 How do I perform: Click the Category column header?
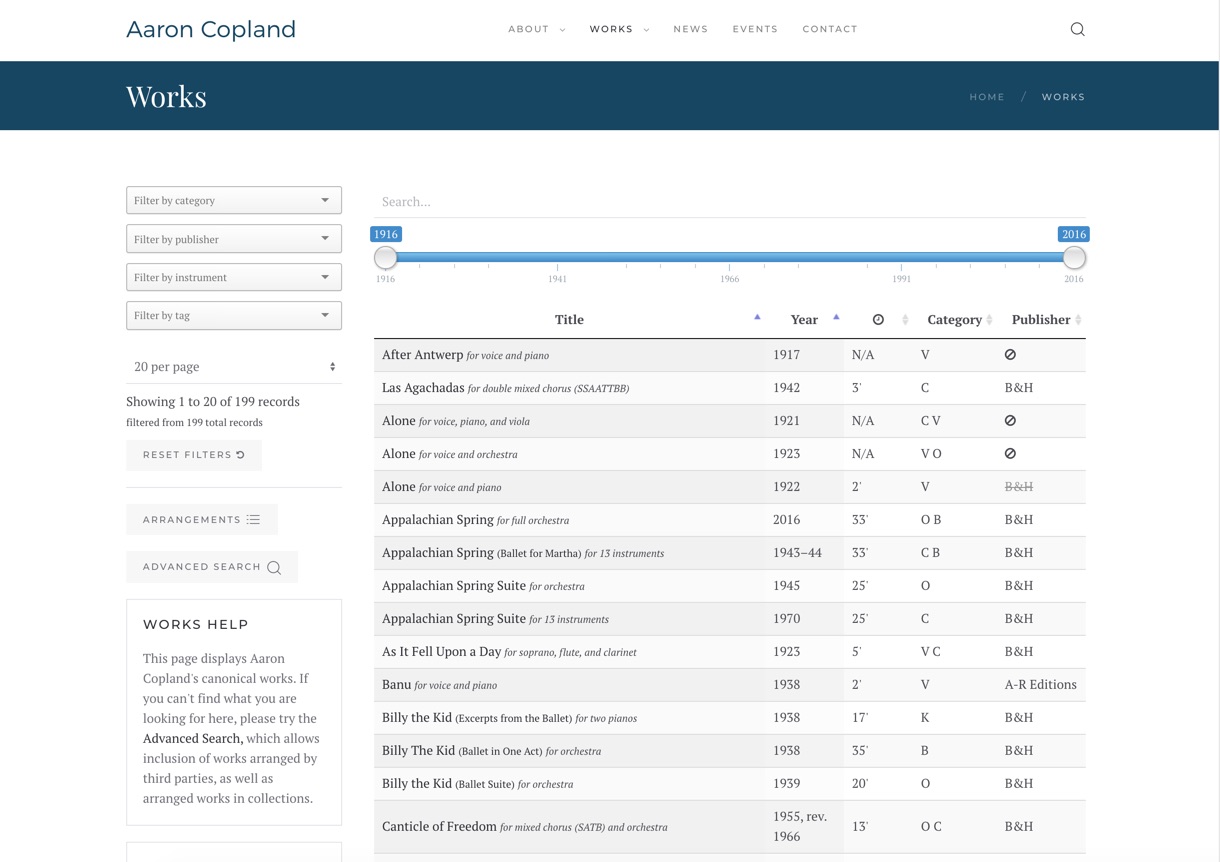[955, 320]
